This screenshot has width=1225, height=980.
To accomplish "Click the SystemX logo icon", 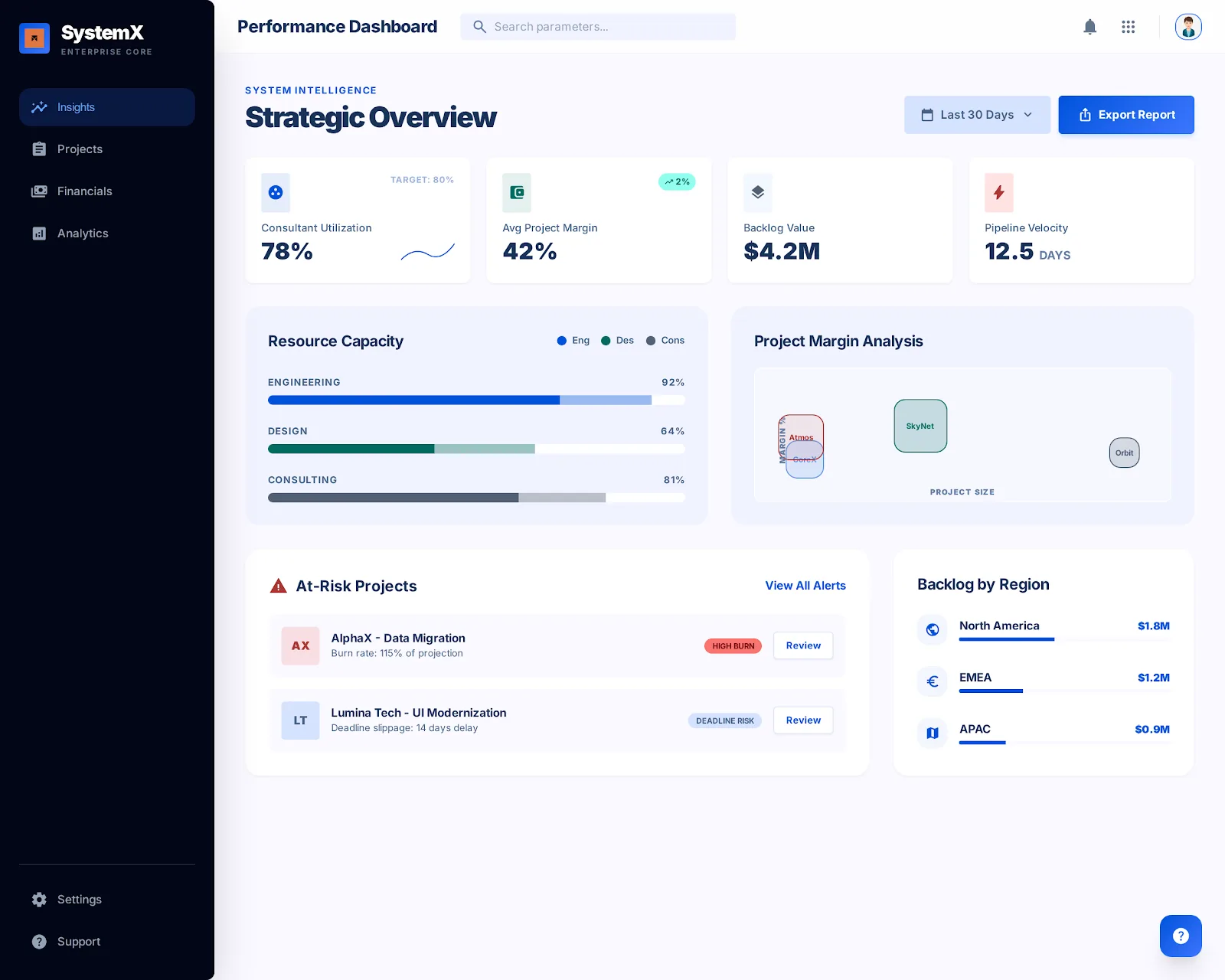I will [x=34, y=38].
